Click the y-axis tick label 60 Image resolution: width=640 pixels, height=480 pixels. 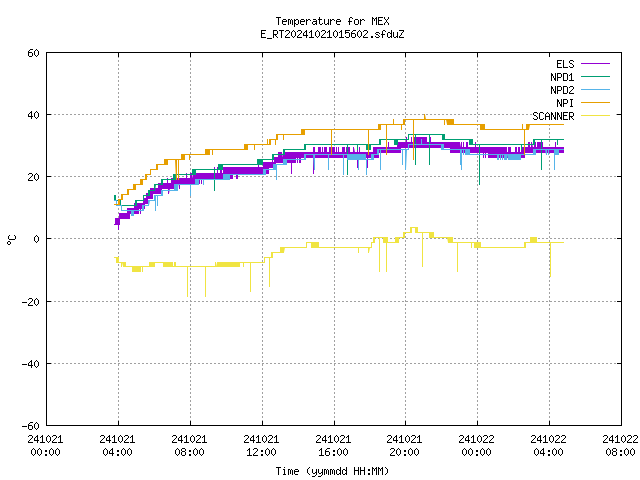[33, 53]
